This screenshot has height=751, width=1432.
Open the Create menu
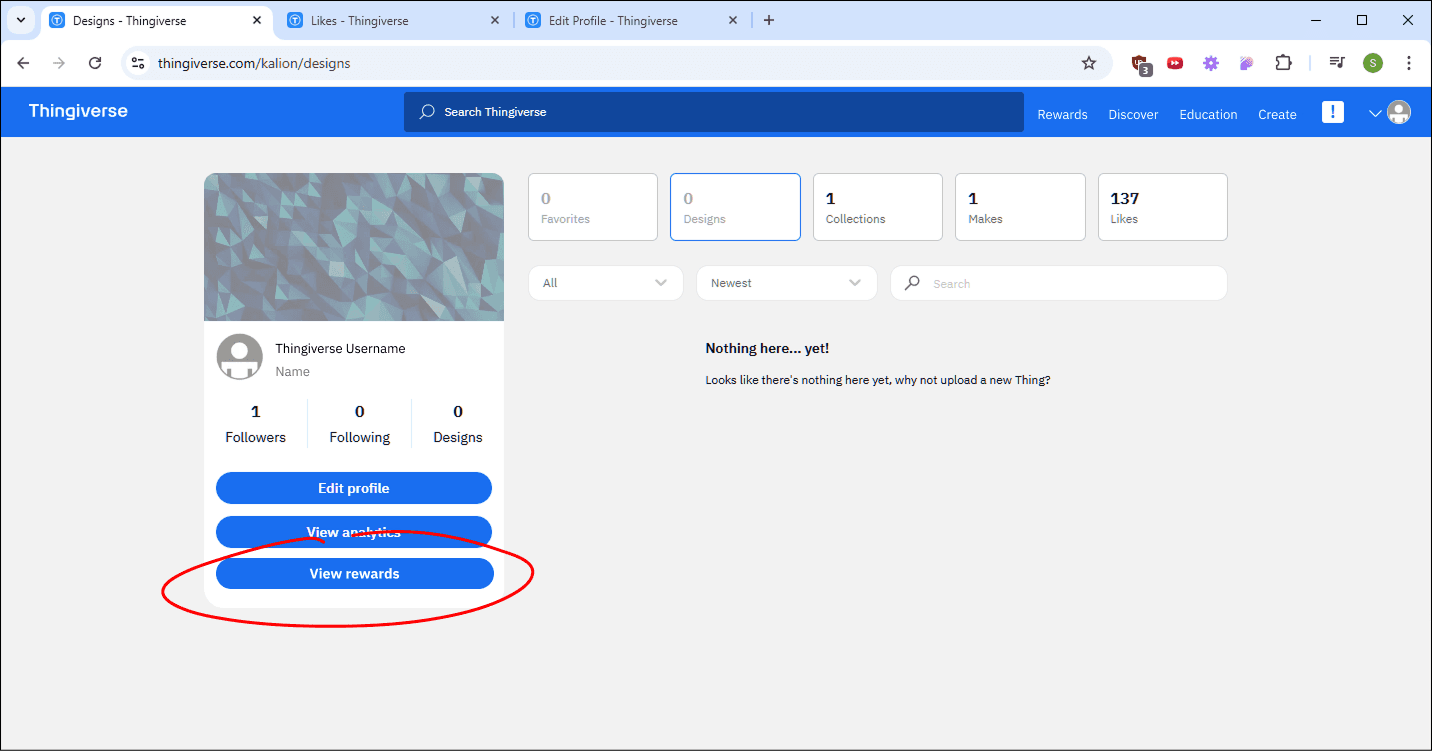click(x=1277, y=114)
